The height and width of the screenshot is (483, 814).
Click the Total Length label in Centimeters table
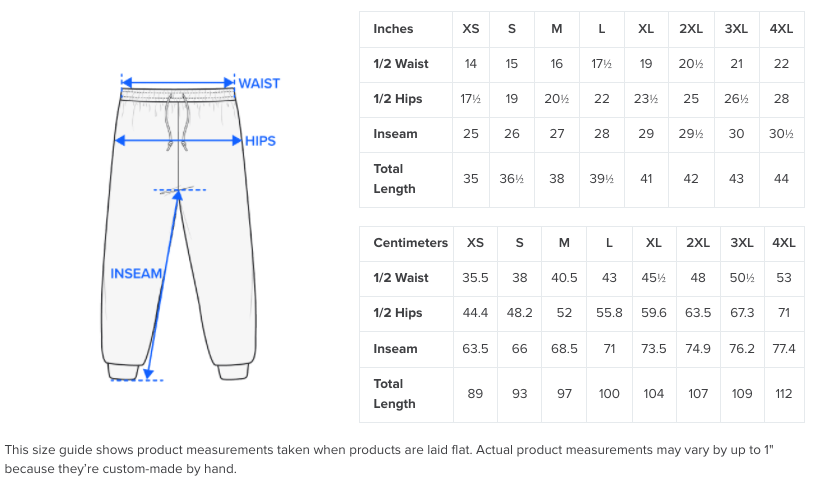[x=394, y=394]
